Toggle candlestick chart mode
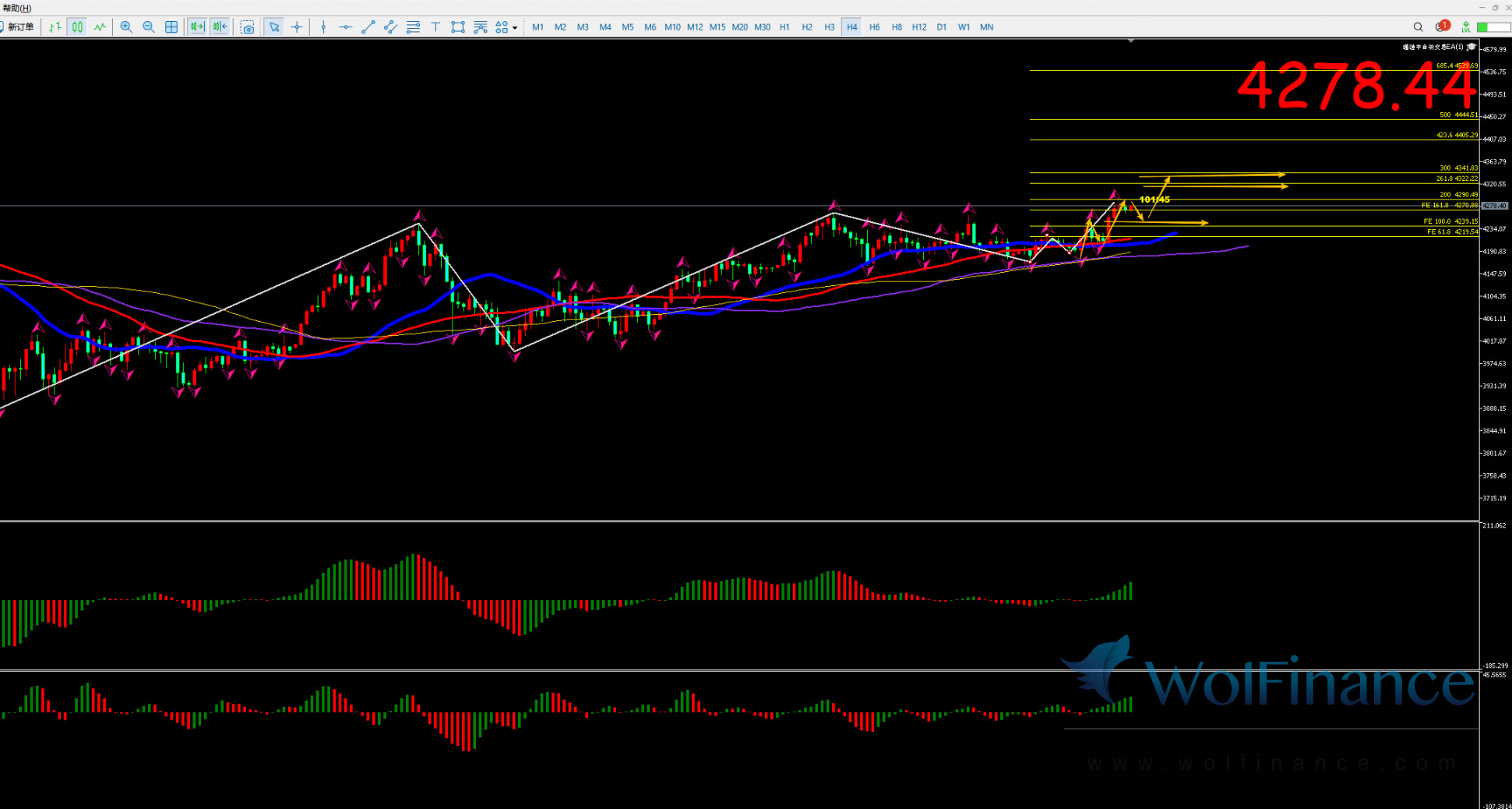This screenshot has width=1512, height=809. click(77, 27)
